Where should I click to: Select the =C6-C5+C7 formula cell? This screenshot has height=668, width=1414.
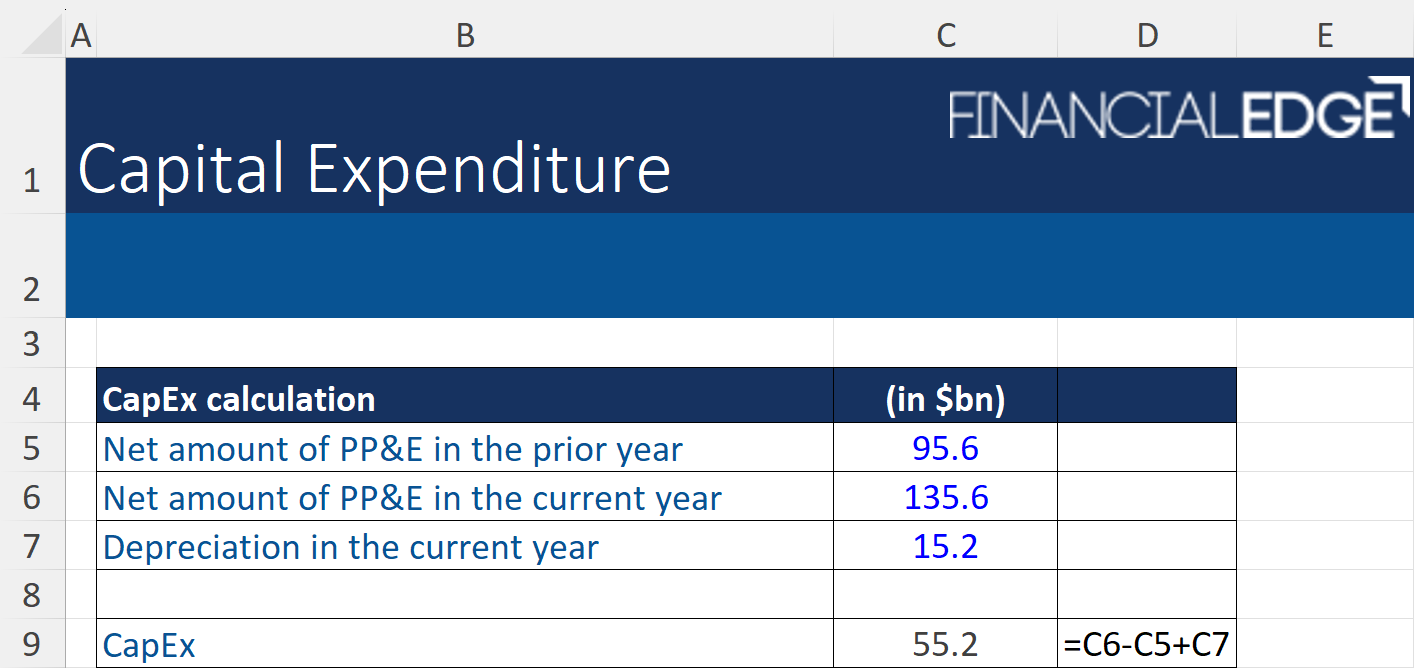point(1146,645)
